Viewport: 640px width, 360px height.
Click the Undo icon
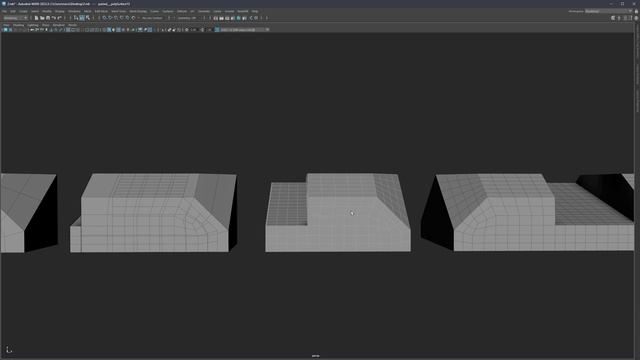coord(53,18)
